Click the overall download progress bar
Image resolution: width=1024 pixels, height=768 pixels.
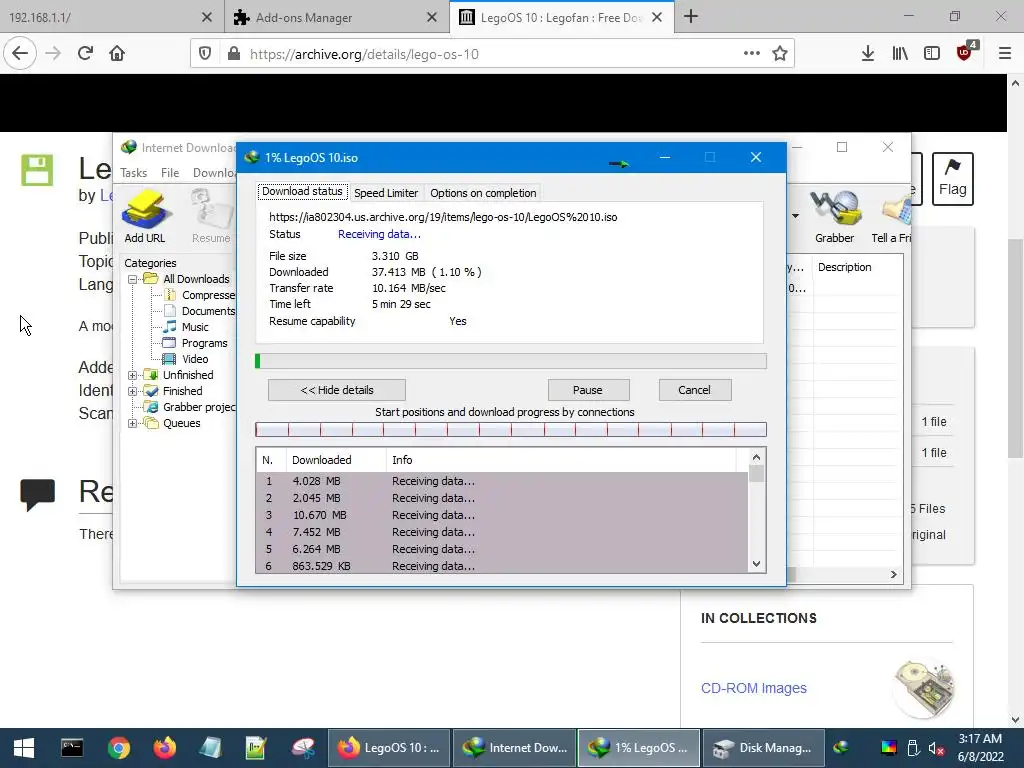[511, 361]
